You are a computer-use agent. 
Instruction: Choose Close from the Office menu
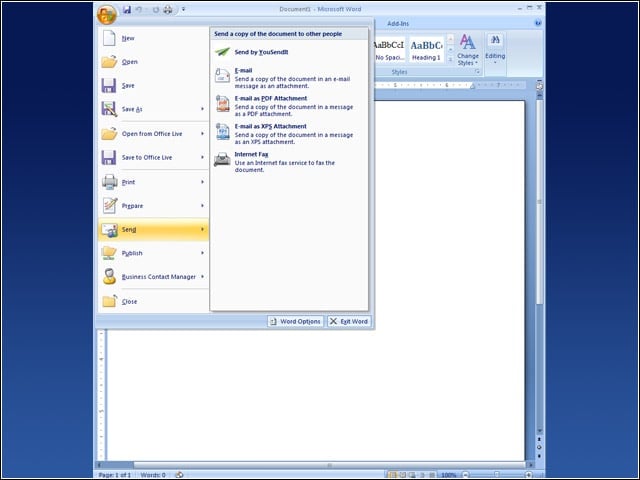153,301
